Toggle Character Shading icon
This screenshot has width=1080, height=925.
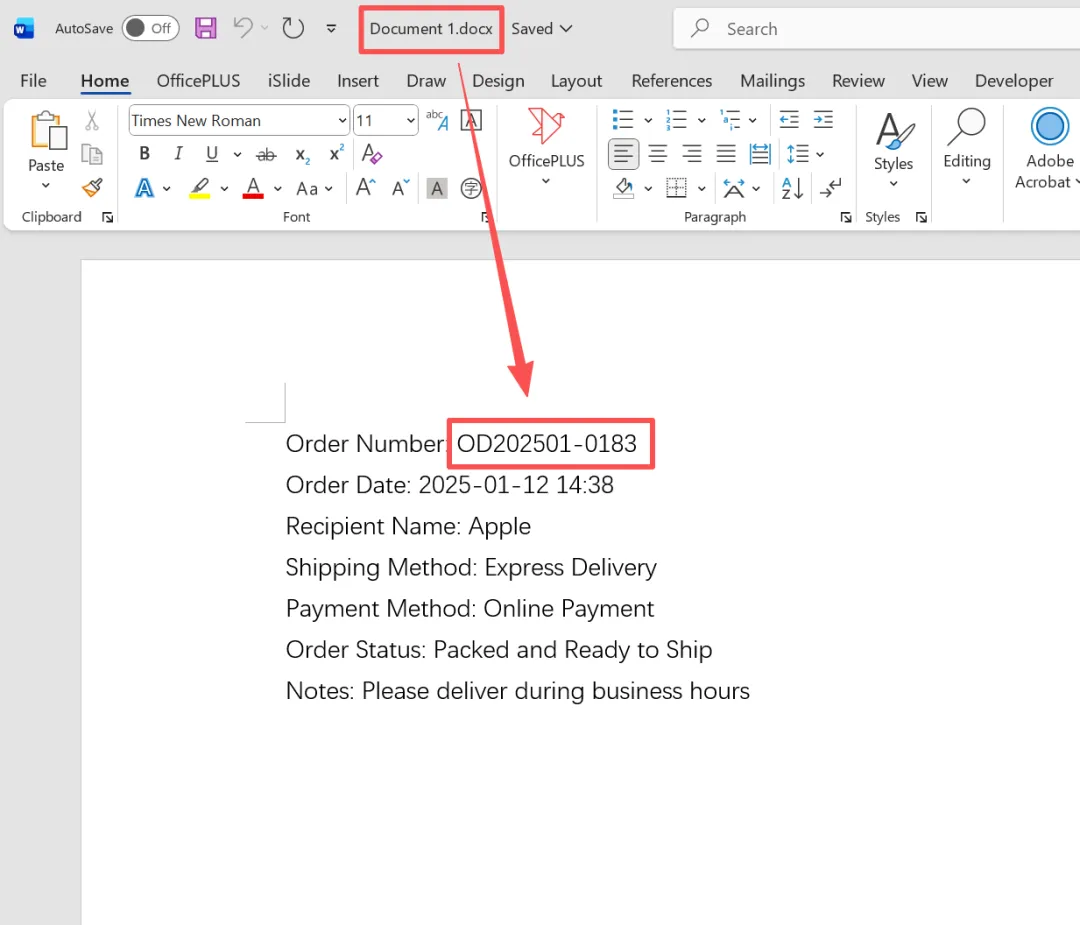(x=437, y=189)
